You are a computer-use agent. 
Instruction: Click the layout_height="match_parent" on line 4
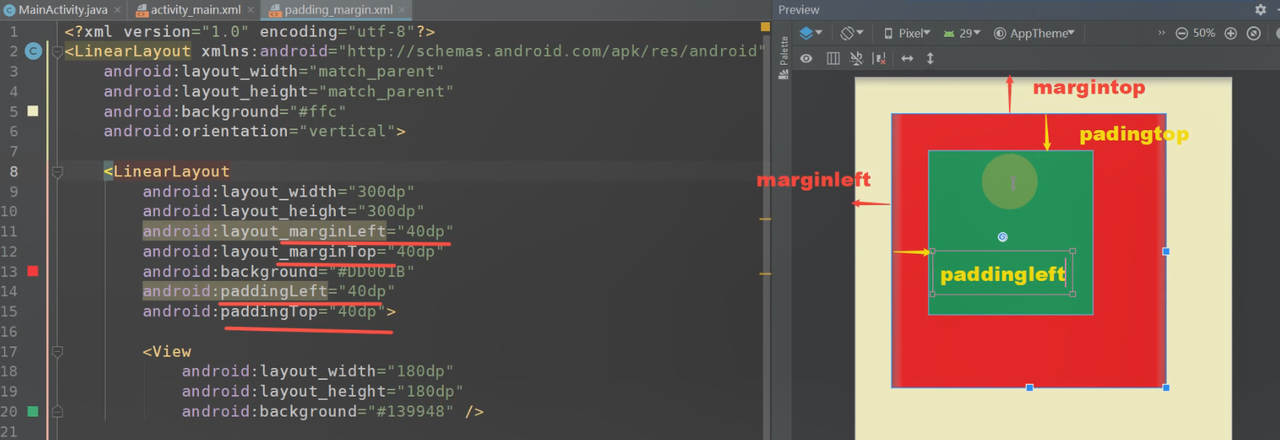[x=279, y=91]
